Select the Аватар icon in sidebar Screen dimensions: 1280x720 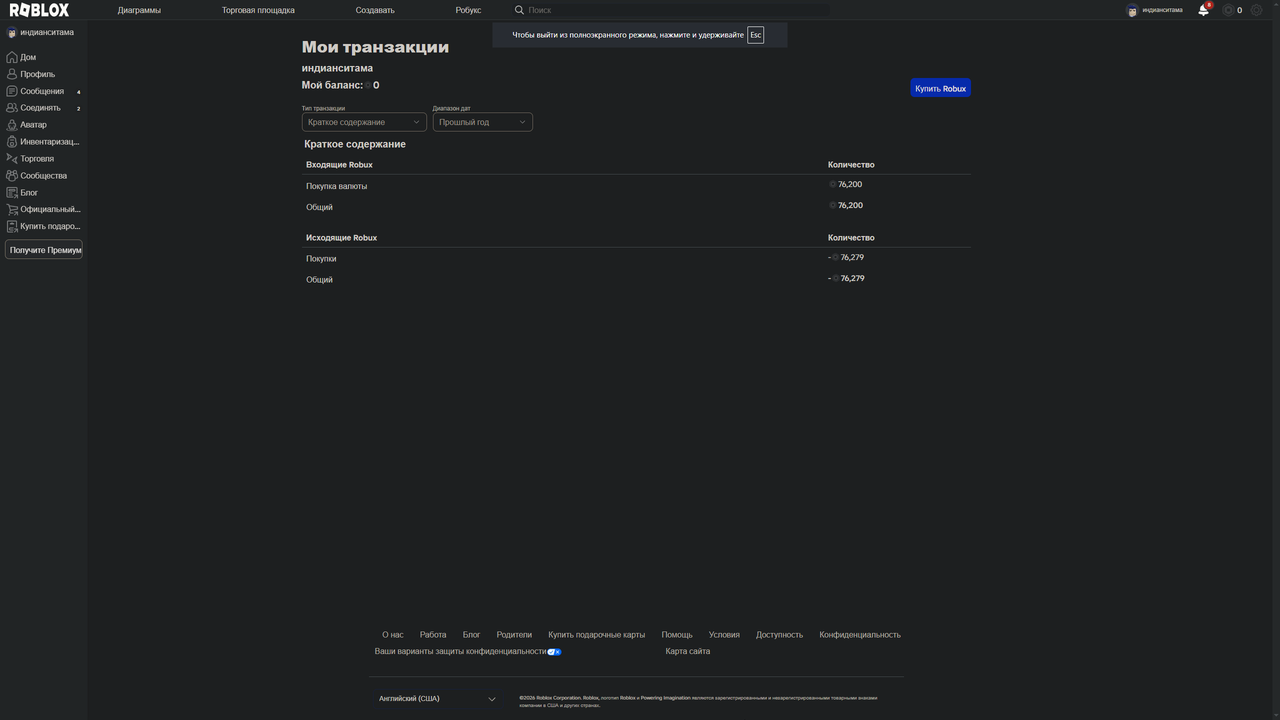click(x=12, y=124)
